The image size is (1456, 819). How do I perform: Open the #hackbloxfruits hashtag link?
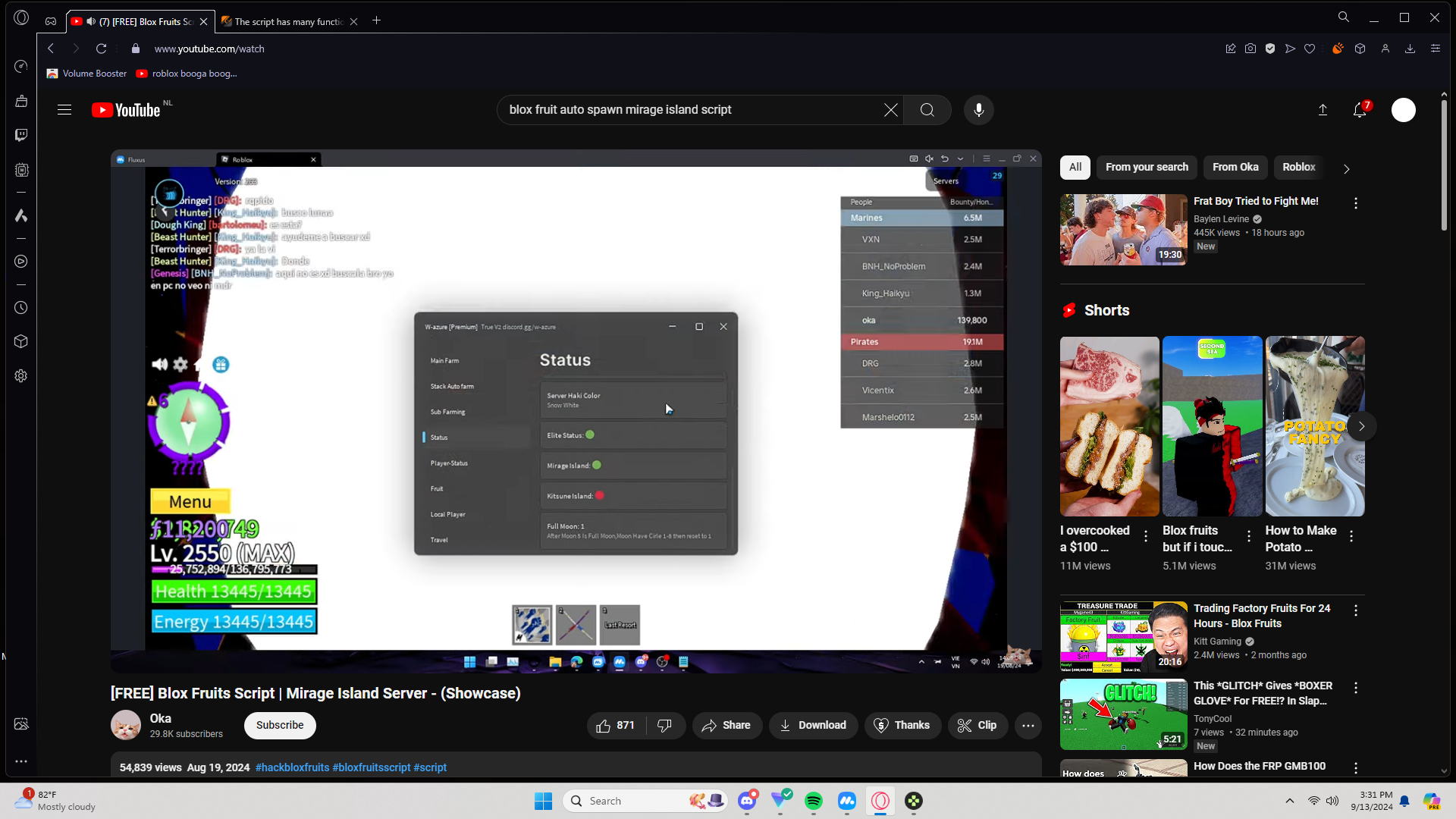(x=293, y=767)
